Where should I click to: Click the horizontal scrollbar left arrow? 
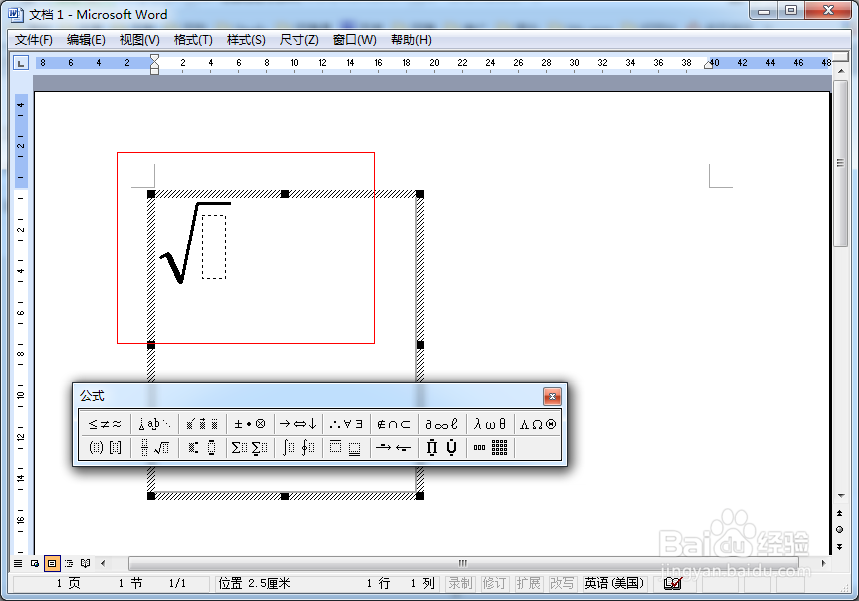(x=103, y=563)
